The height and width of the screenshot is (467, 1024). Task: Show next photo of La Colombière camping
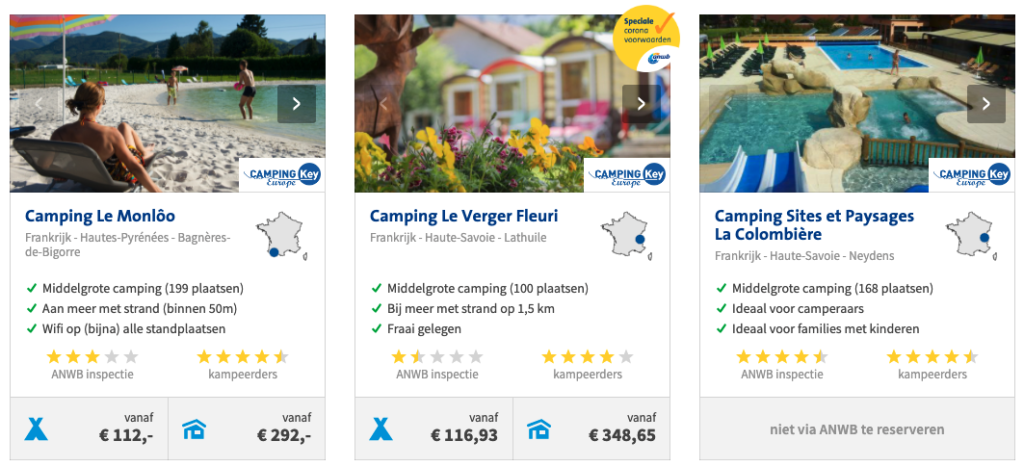click(986, 104)
